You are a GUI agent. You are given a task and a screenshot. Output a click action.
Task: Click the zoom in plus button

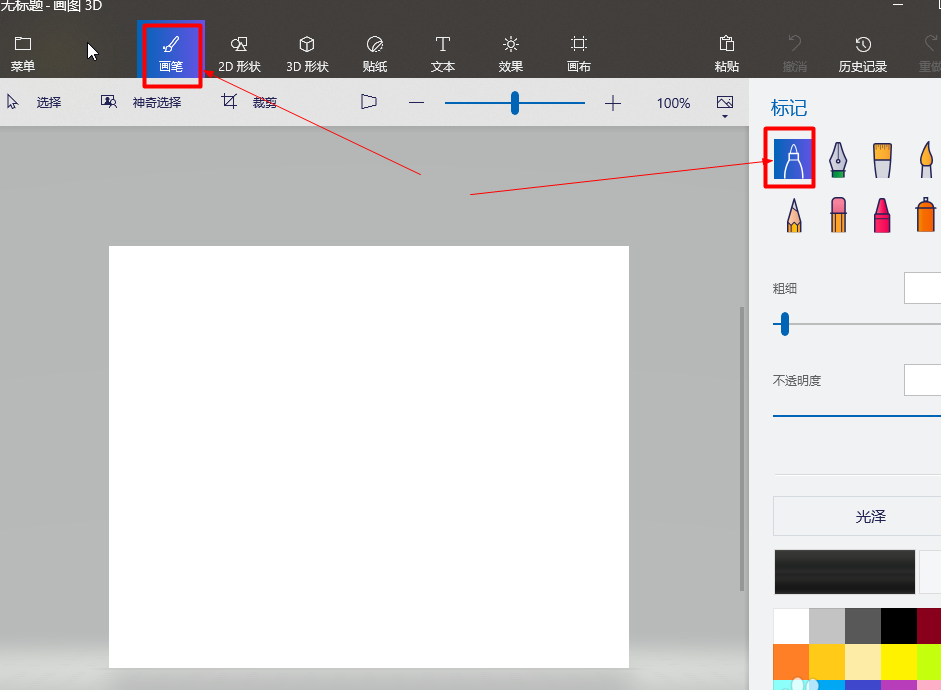(613, 103)
